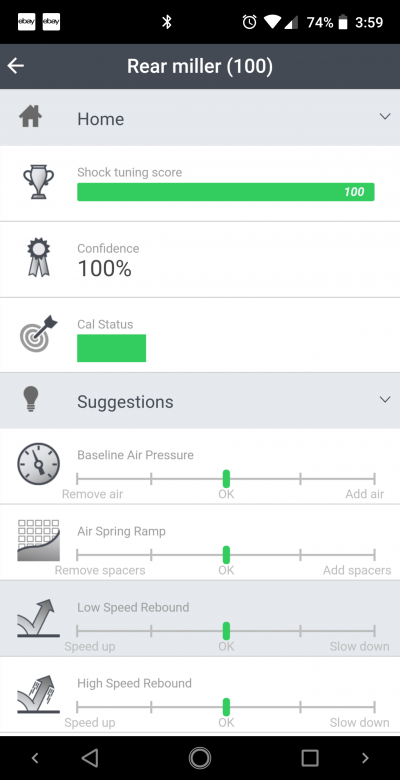Tap the Air Spring Ramp graph icon
The width and height of the screenshot is (400, 780).
click(38, 541)
